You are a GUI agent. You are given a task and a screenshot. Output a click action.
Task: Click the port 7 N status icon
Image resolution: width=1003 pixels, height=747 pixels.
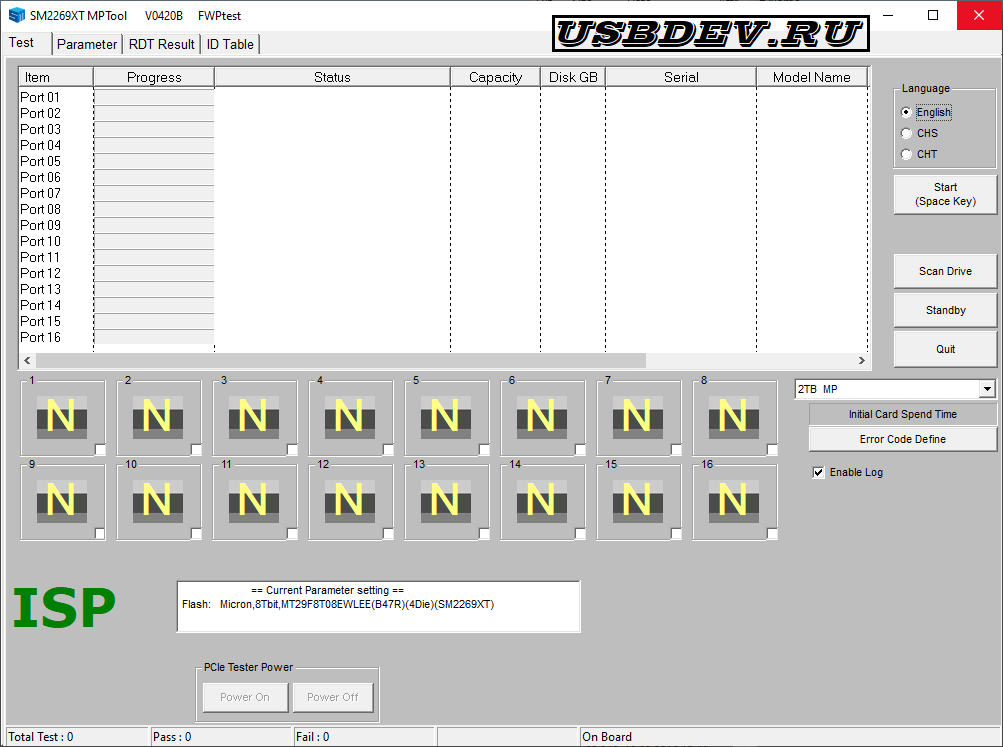pyautogui.click(x=637, y=417)
